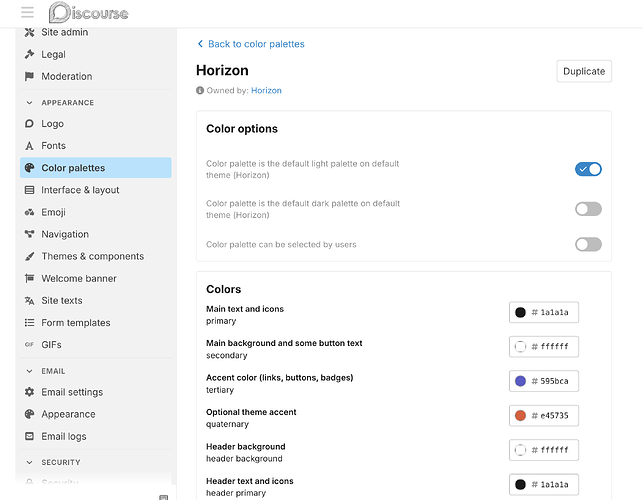
Task: Select Color palettes sidebar item
Action: (95, 167)
